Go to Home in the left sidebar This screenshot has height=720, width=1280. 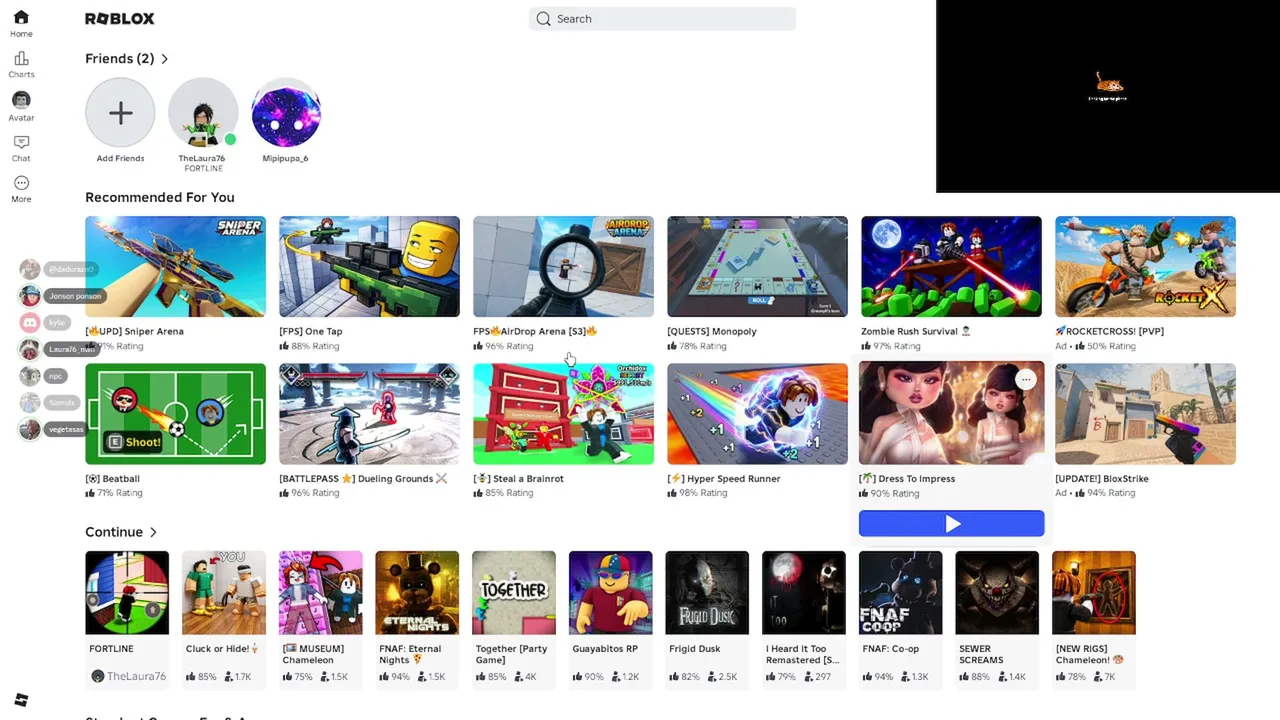click(x=21, y=23)
